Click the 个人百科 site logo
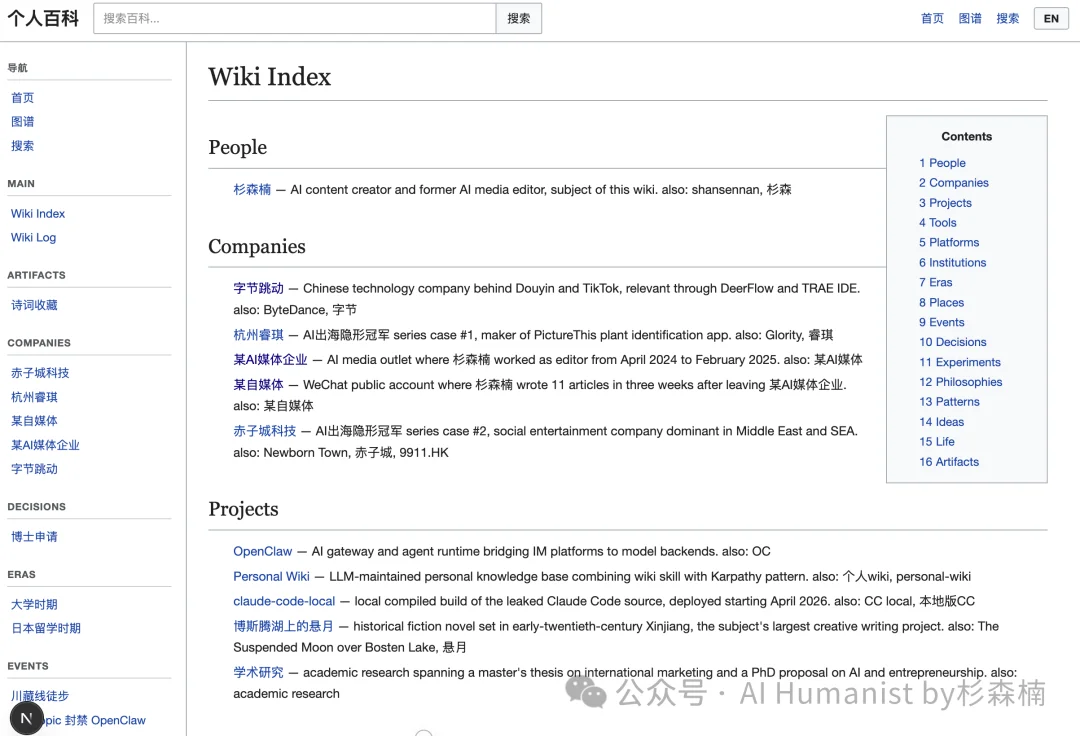Image resolution: width=1080 pixels, height=736 pixels. coord(43,17)
